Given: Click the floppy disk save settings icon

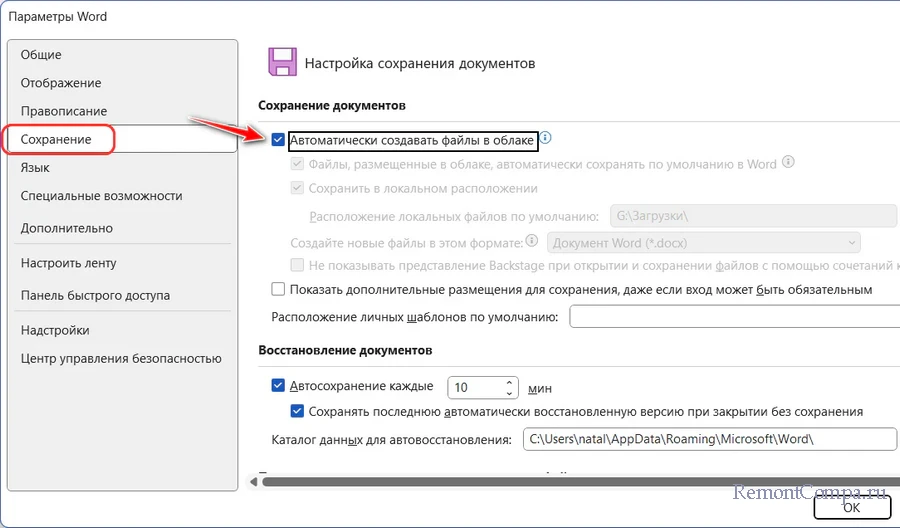Looking at the screenshot, I should click(281, 62).
